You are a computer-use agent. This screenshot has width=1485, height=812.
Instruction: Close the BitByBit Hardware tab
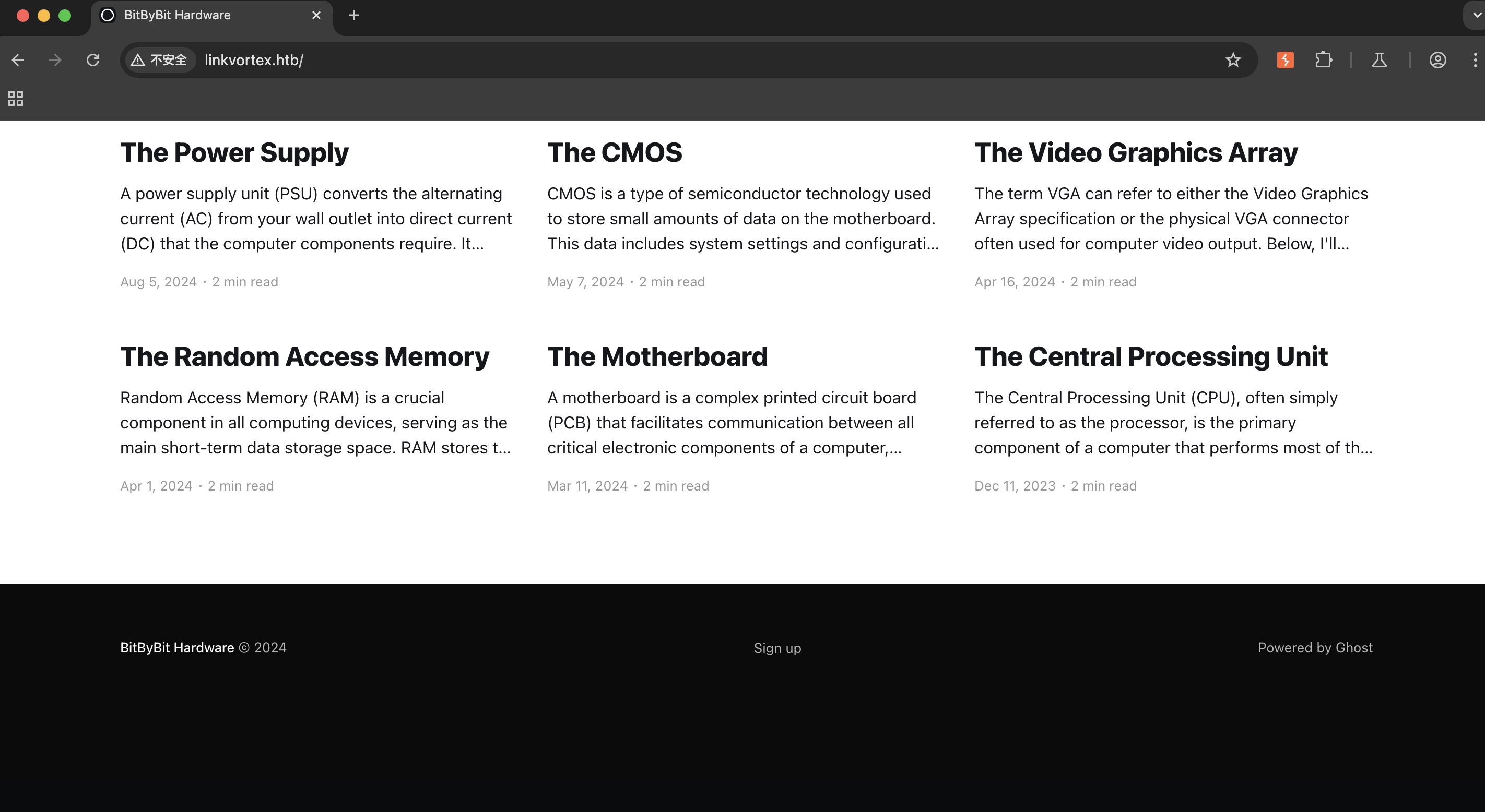coord(316,16)
